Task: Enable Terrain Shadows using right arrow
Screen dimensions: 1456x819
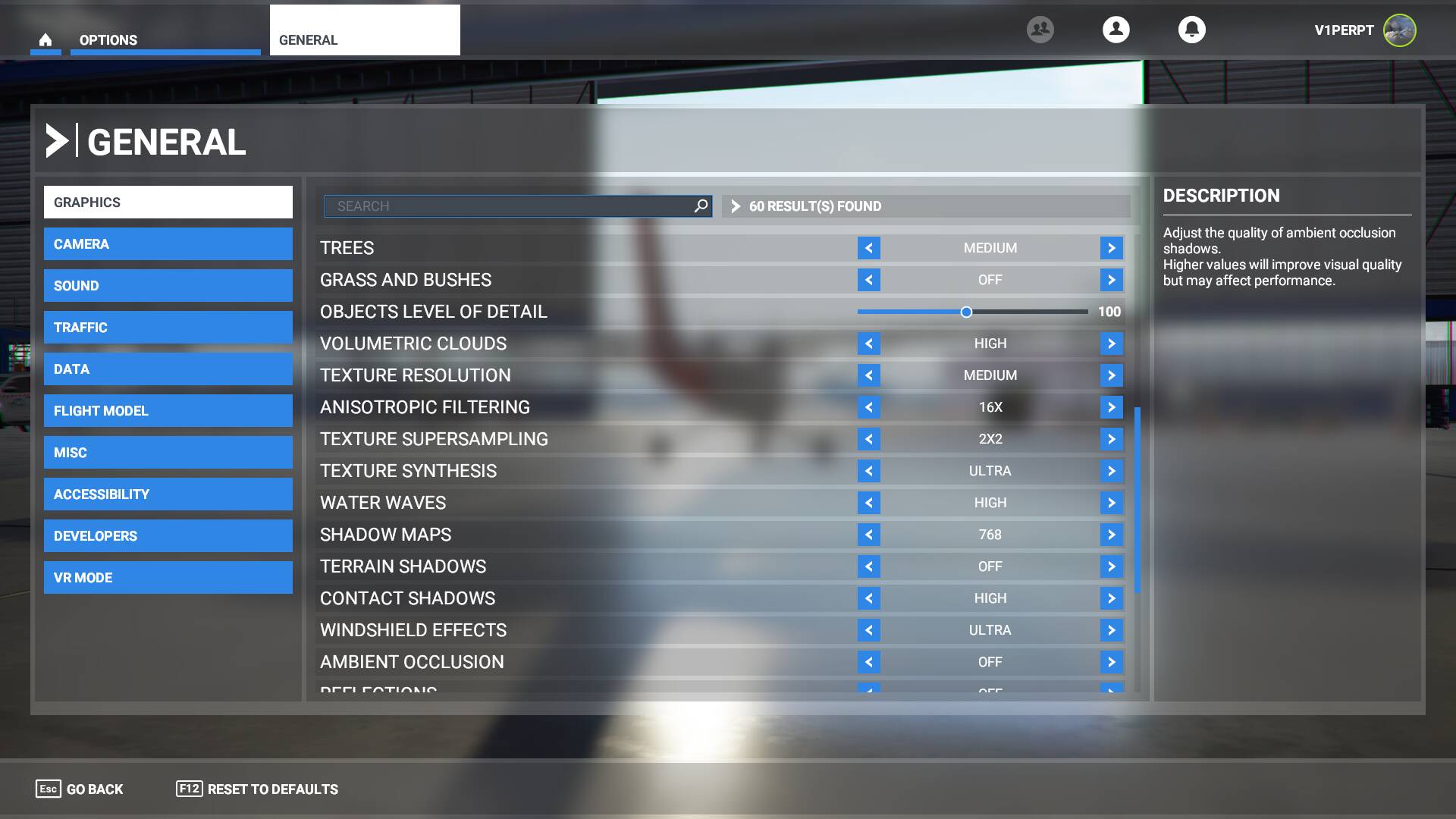Action: [1111, 566]
